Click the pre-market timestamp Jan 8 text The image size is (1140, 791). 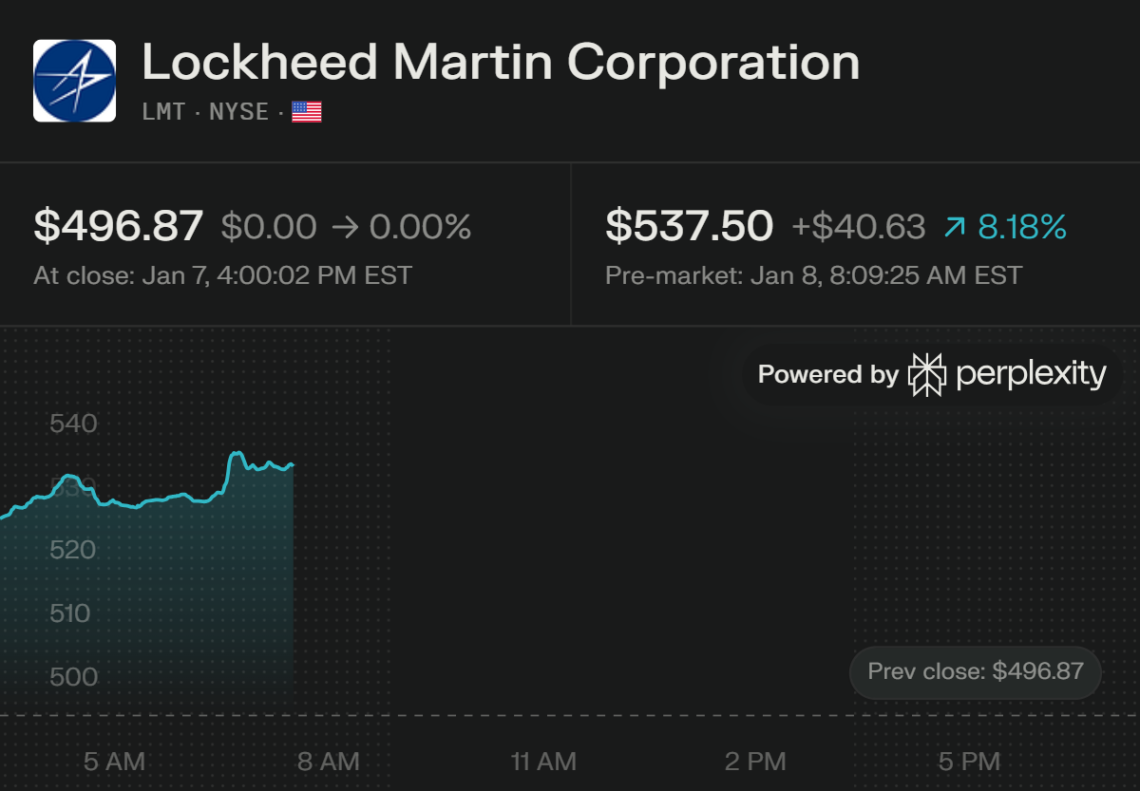tap(813, 275)
